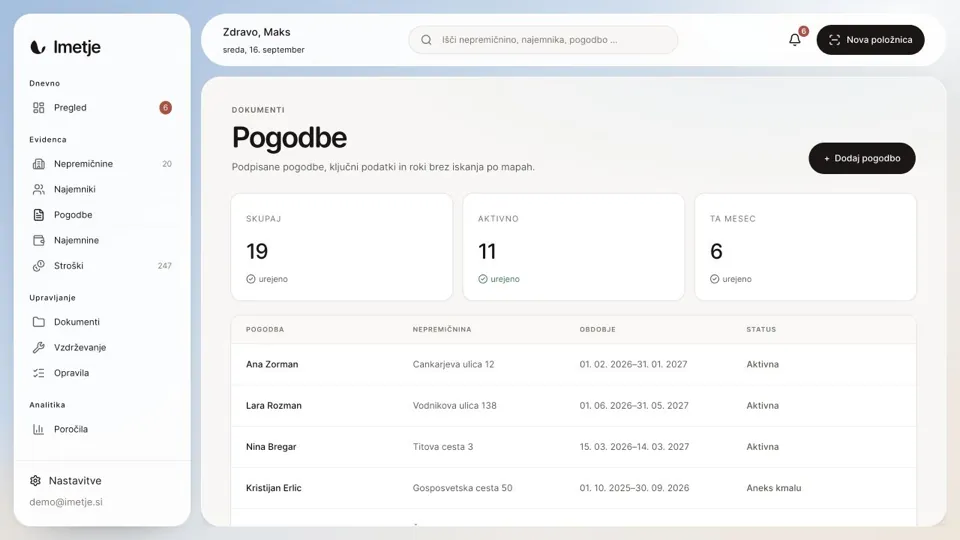Sort by Pogodba column header

[265, 329]
